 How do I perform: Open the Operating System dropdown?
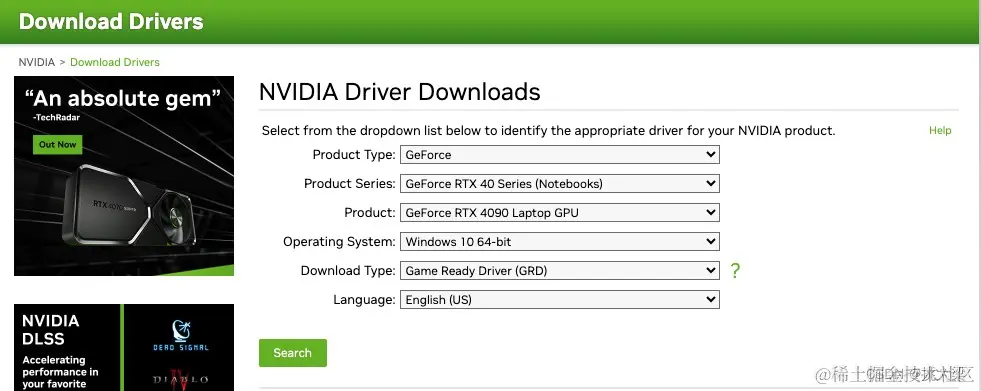click(559, 241)
